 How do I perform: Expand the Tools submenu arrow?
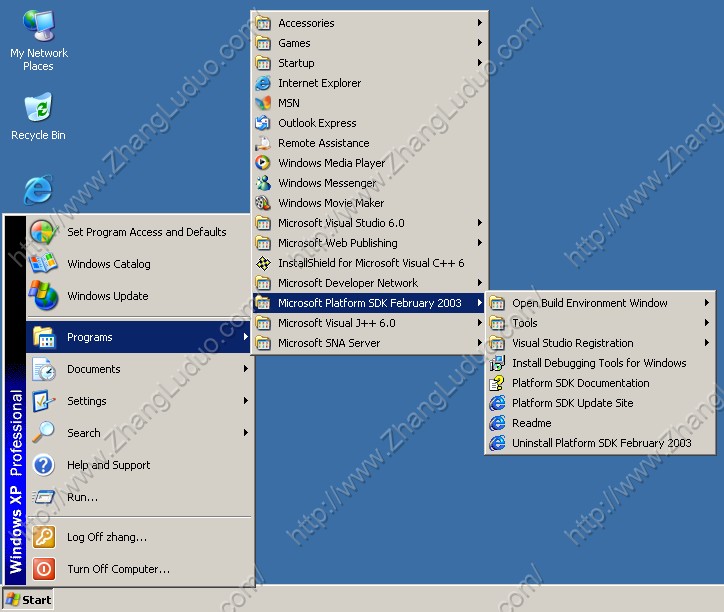[x=706, y=322]
